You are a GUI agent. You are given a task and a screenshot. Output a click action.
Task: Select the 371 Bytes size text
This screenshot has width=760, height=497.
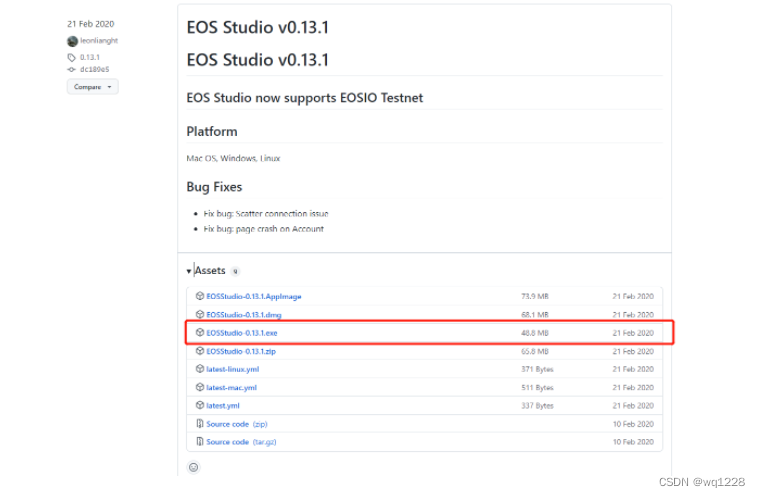point(537,369)
